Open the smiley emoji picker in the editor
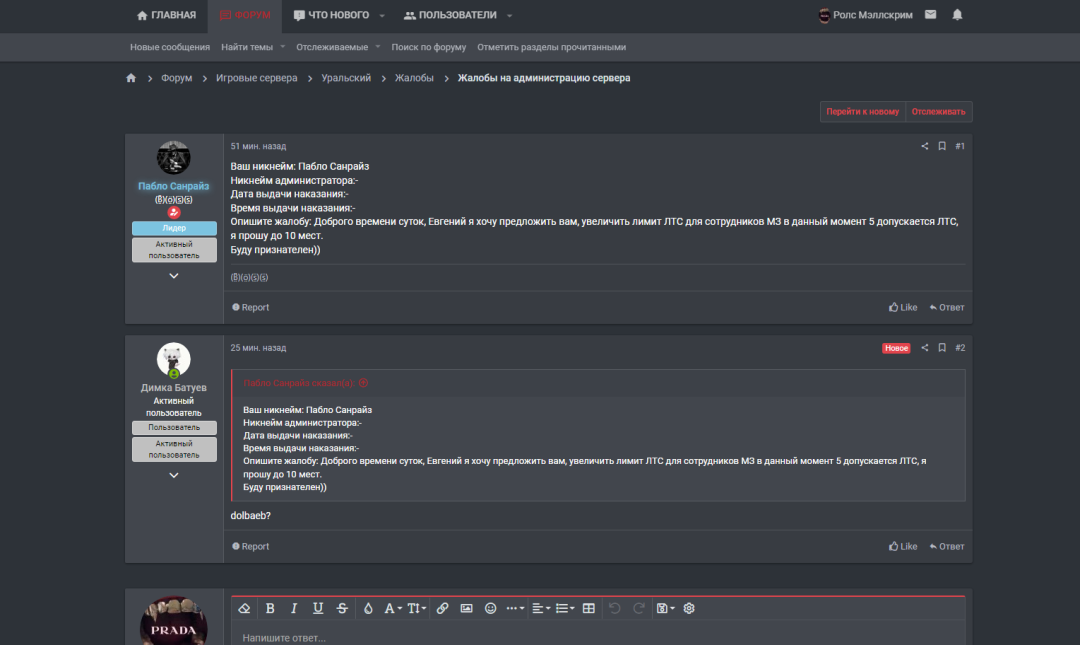Screen dimensions: 1080x645 coord(490,608)
